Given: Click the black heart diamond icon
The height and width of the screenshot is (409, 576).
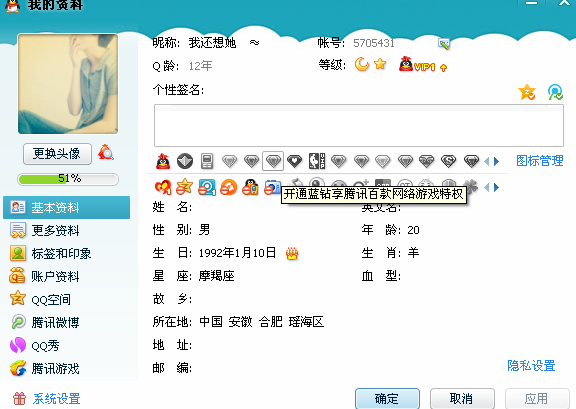Looking at the screenshot, I should (294, 161).
